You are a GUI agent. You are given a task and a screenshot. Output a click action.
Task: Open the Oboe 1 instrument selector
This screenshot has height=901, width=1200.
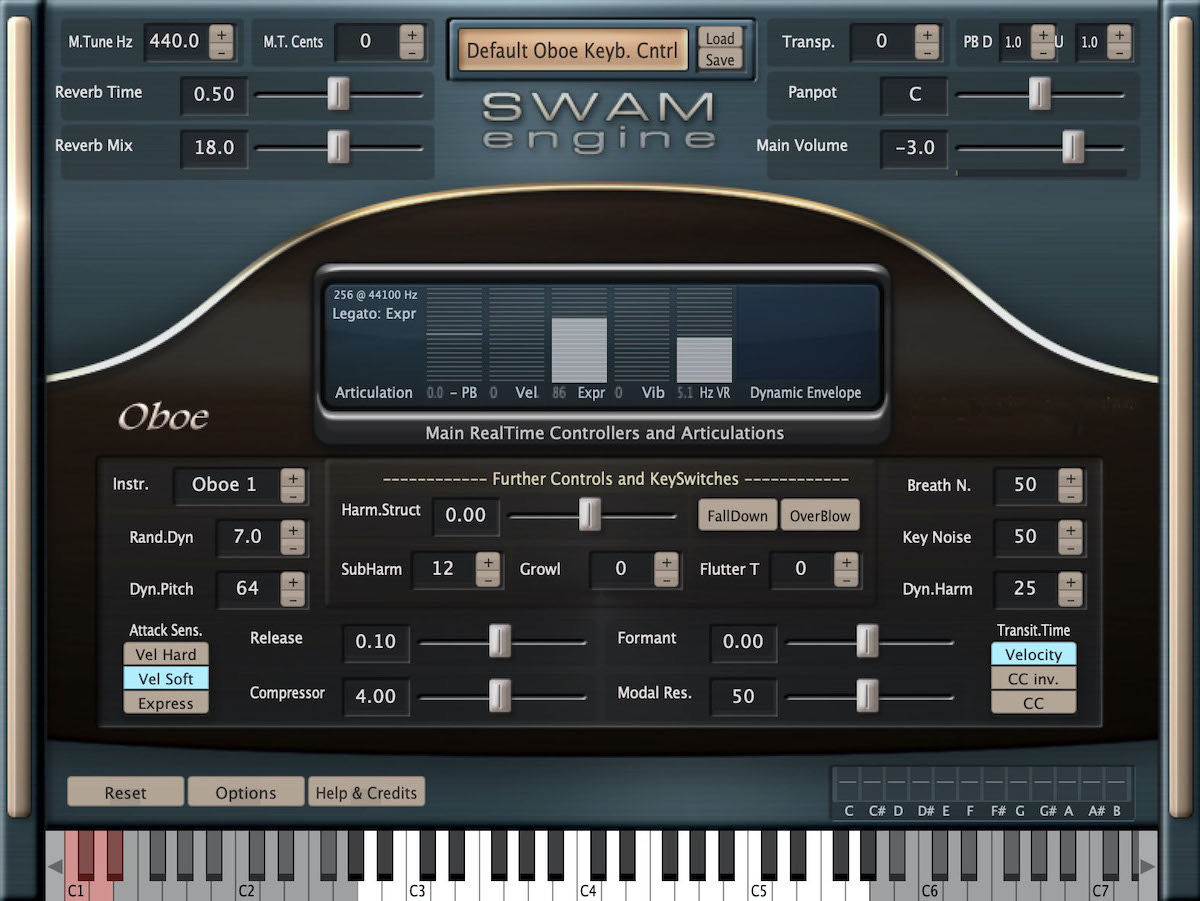pyautogui.click(x=225, y=485)
